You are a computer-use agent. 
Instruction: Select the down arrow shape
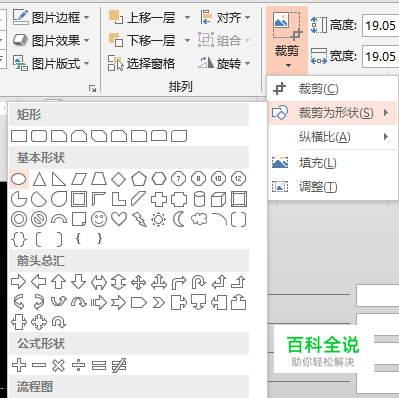click(x=79, y=282)
